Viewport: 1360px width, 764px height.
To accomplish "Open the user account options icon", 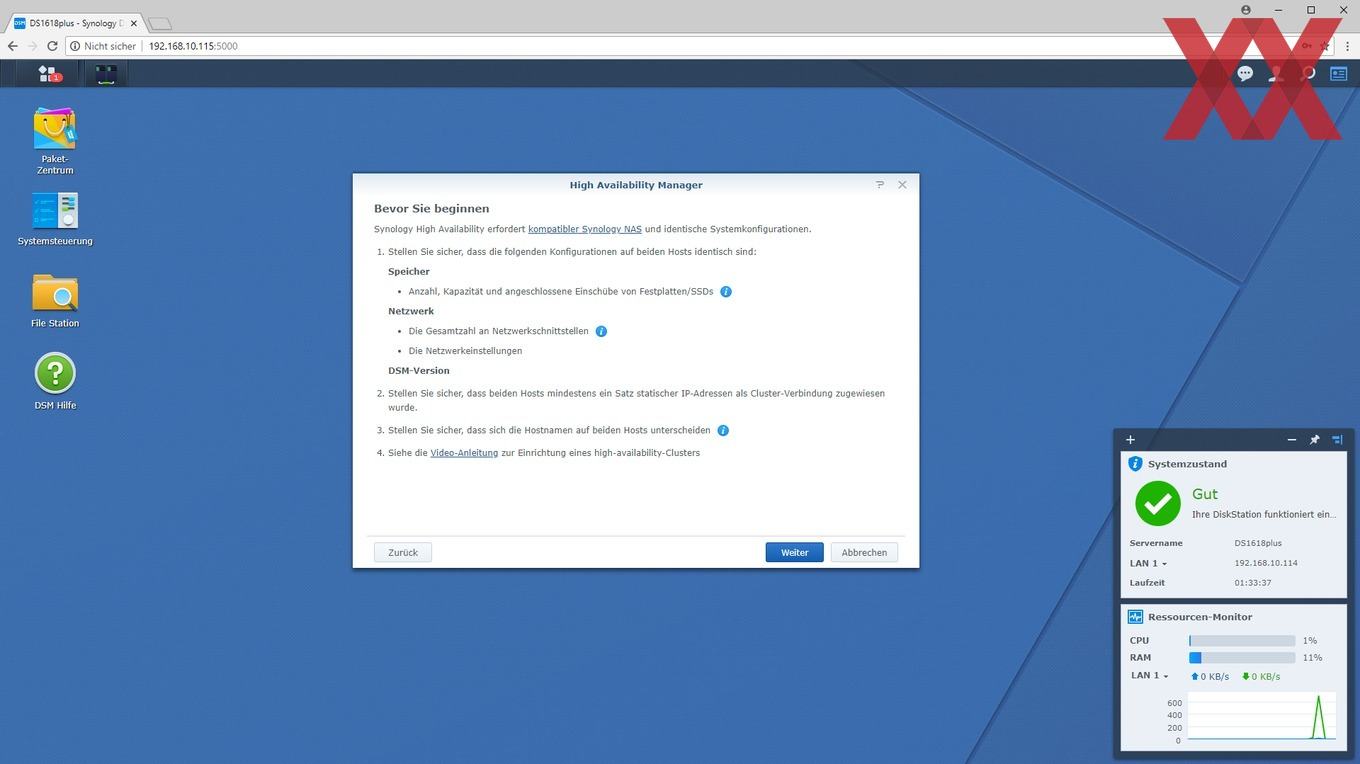I will (1276, 74).
